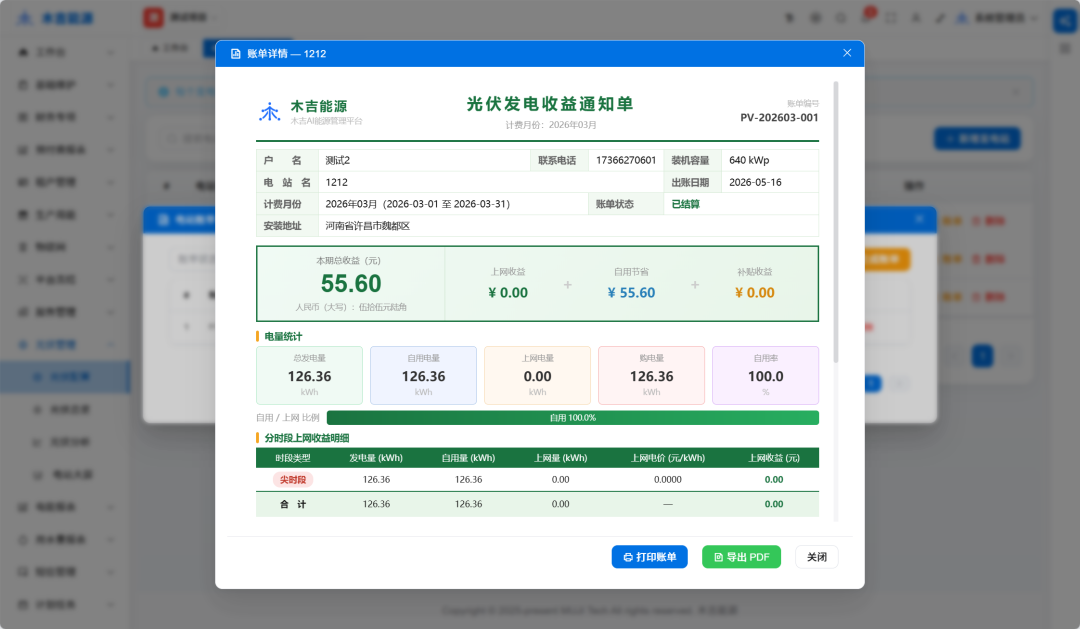Screen dimensions: 1080x629
Task: Click the 上网收益 amount ¥ 0.00
Action: pyautogui.click(x=508, y=293)
